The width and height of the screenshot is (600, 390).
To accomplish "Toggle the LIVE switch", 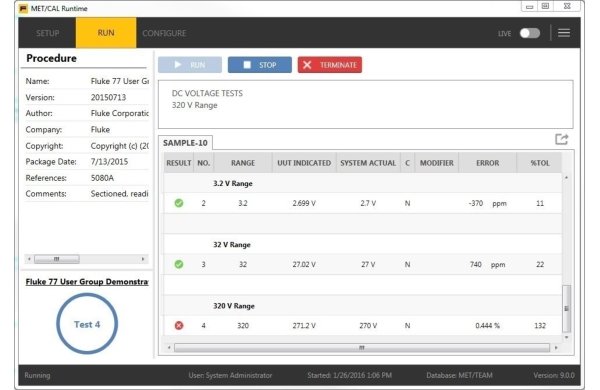I will (x=530, y=33).
